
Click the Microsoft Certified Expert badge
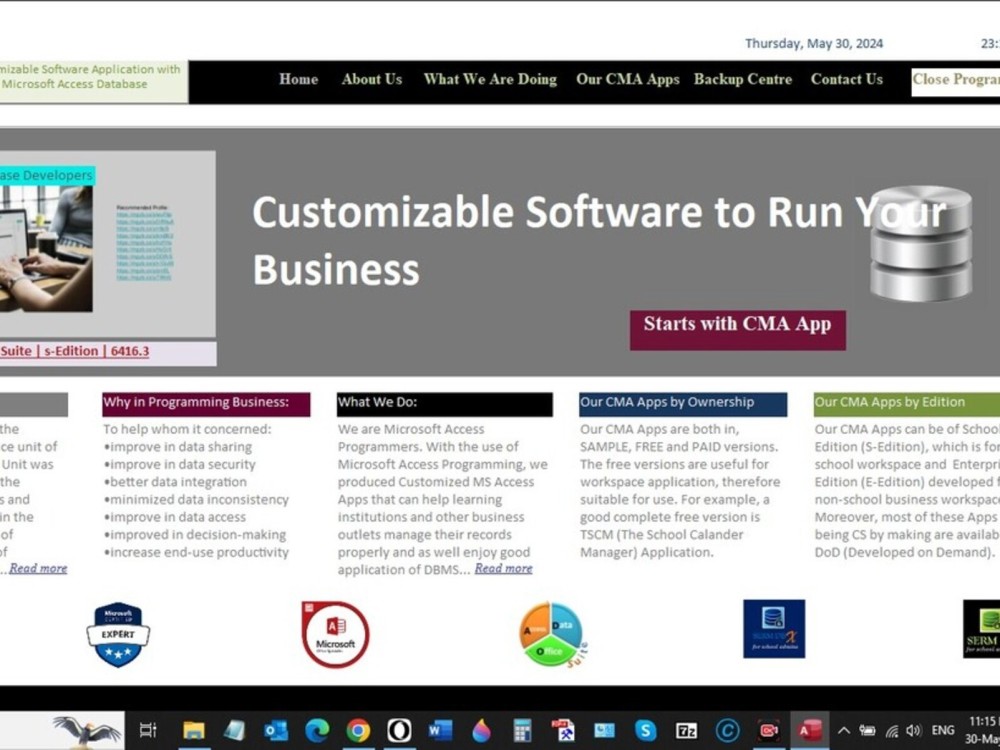pyautogui.click(x=118, y=634)
